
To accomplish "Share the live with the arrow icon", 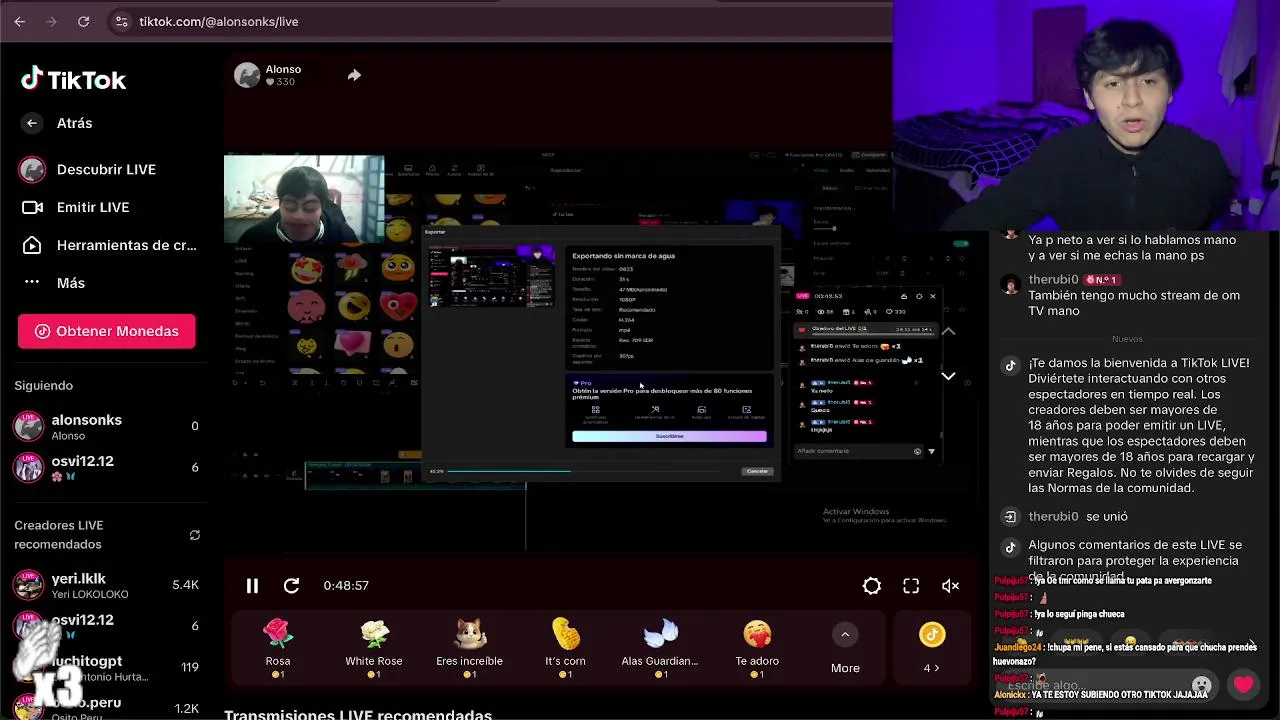I will [354, 75].
